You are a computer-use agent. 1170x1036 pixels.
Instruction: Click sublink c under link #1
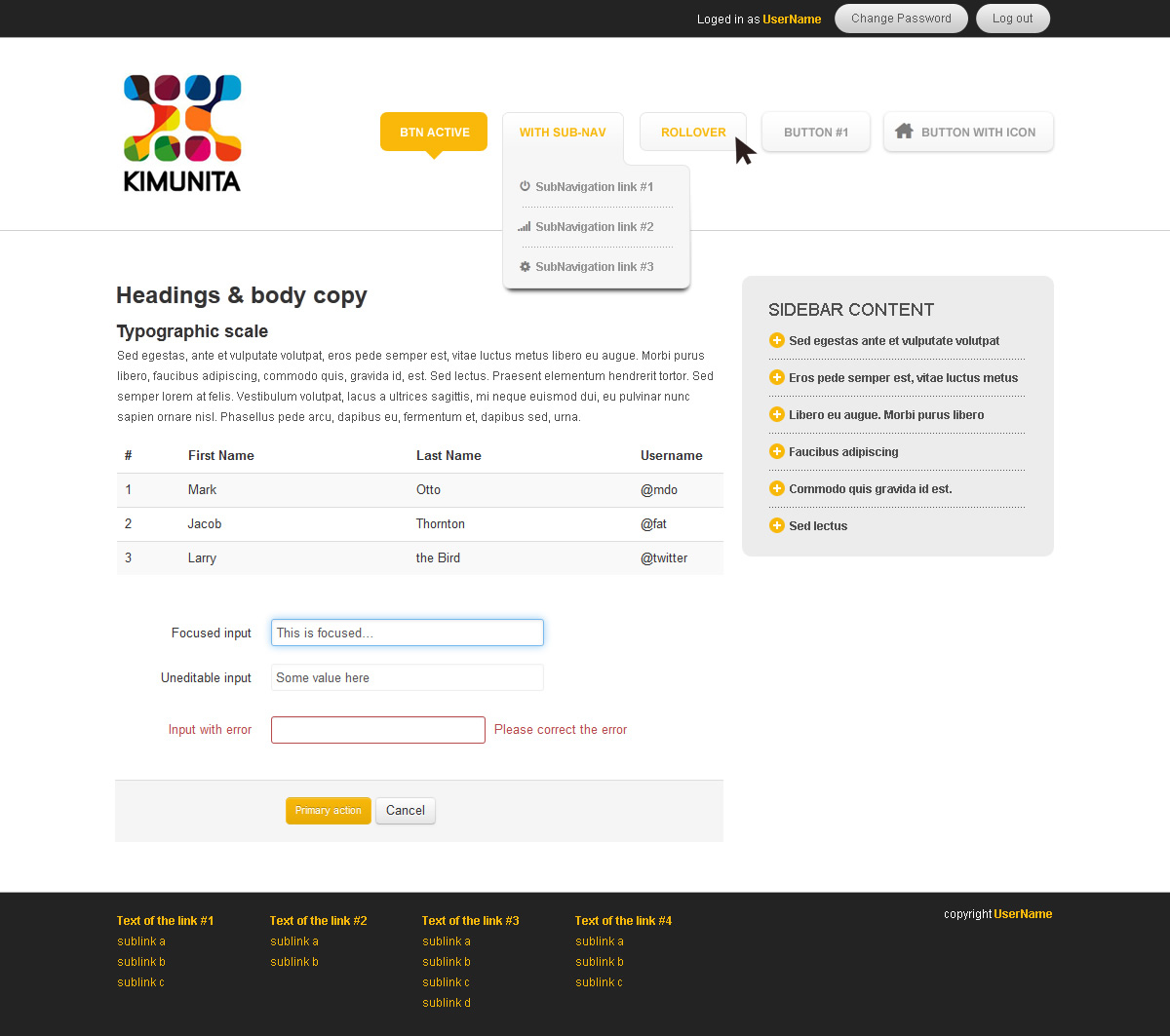(140, 982)
